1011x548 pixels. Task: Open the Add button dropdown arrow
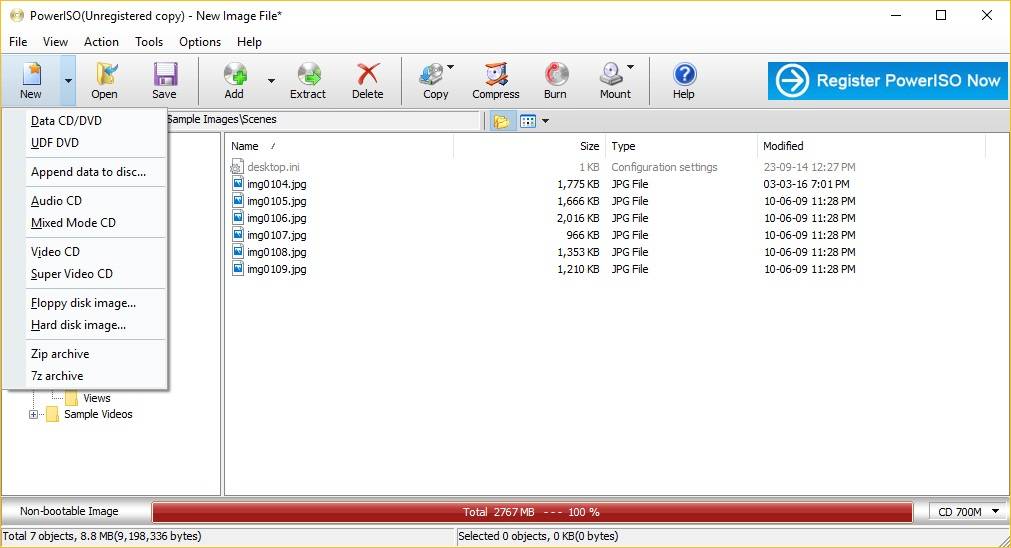pos(271,81)
